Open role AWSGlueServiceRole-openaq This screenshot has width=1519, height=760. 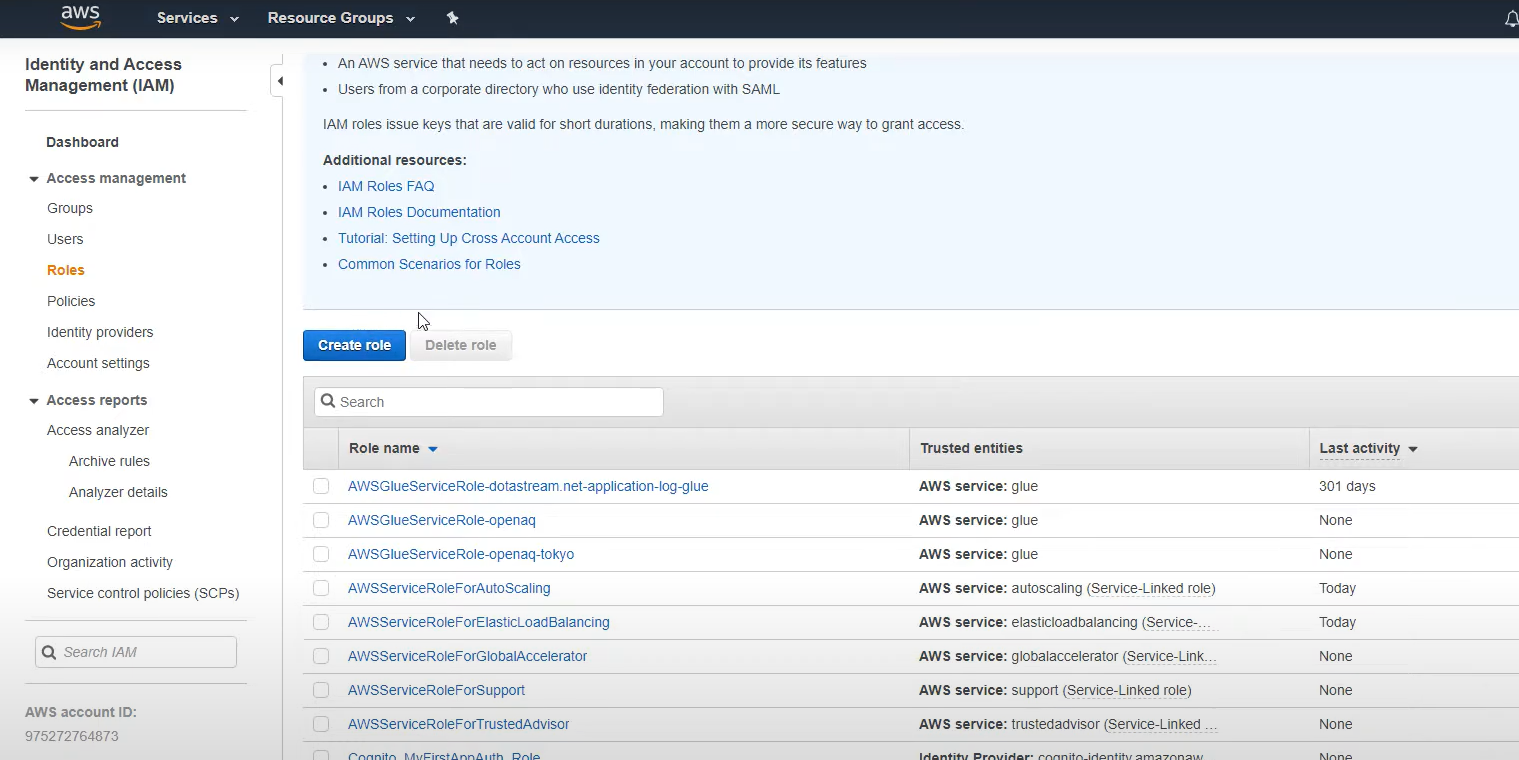[x=442, y=520]
